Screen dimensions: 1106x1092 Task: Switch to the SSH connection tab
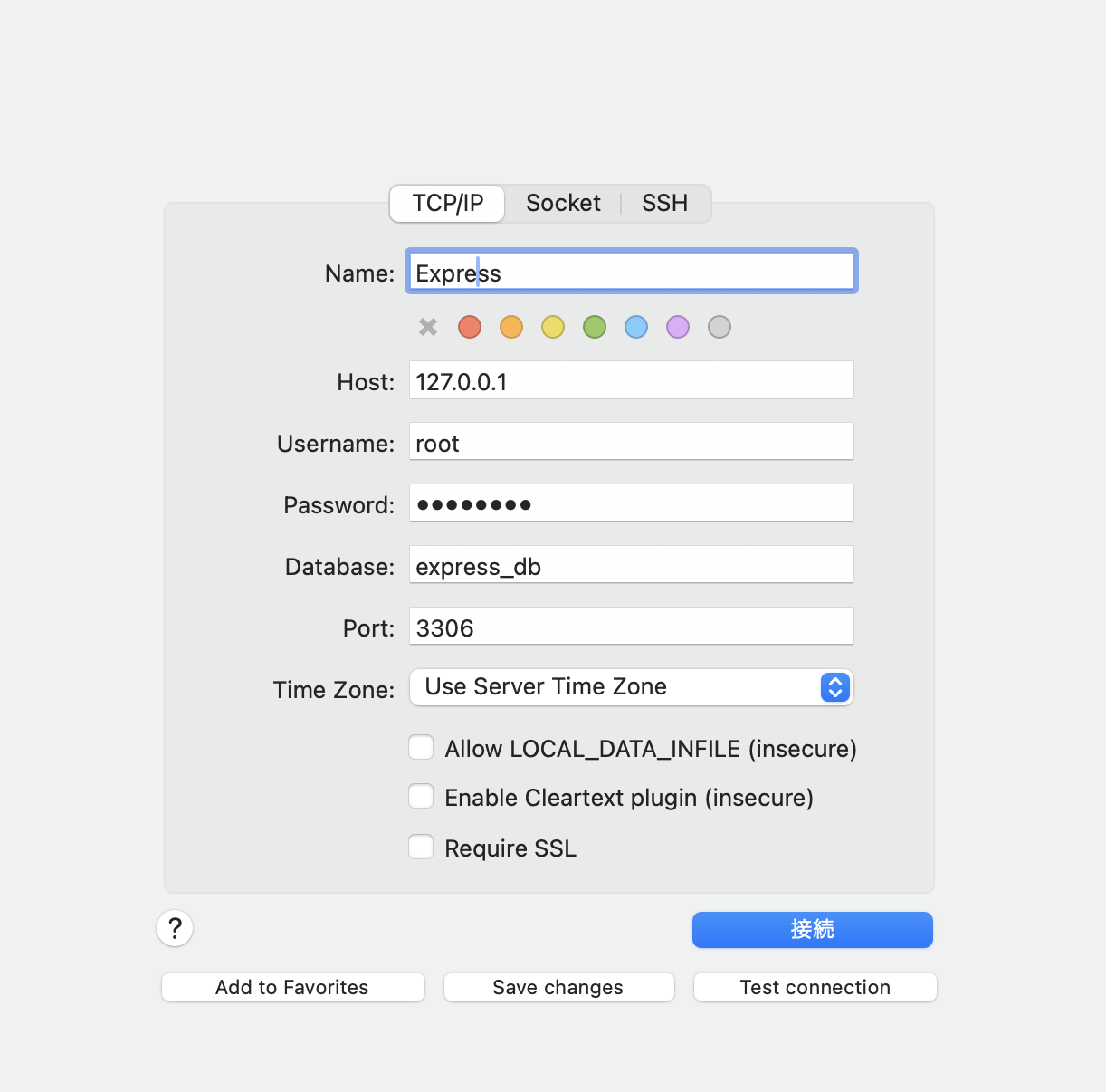coord(665,203)
